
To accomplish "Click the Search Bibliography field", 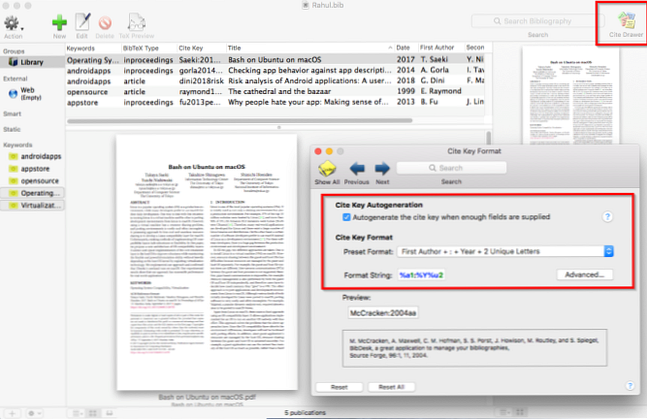I will pyautogui.click(x=538, y=21).
